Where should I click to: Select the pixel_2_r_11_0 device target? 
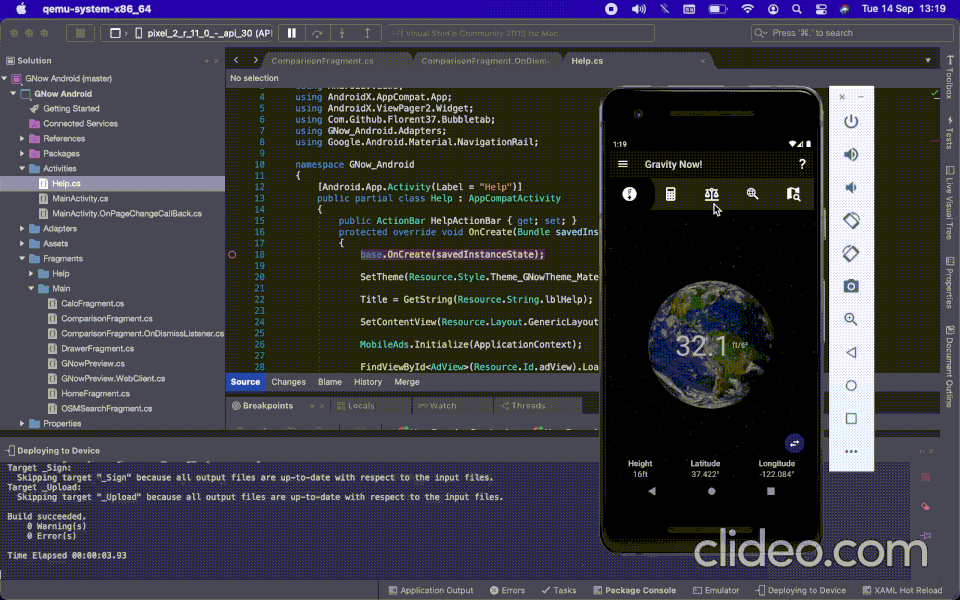(203, 33)
